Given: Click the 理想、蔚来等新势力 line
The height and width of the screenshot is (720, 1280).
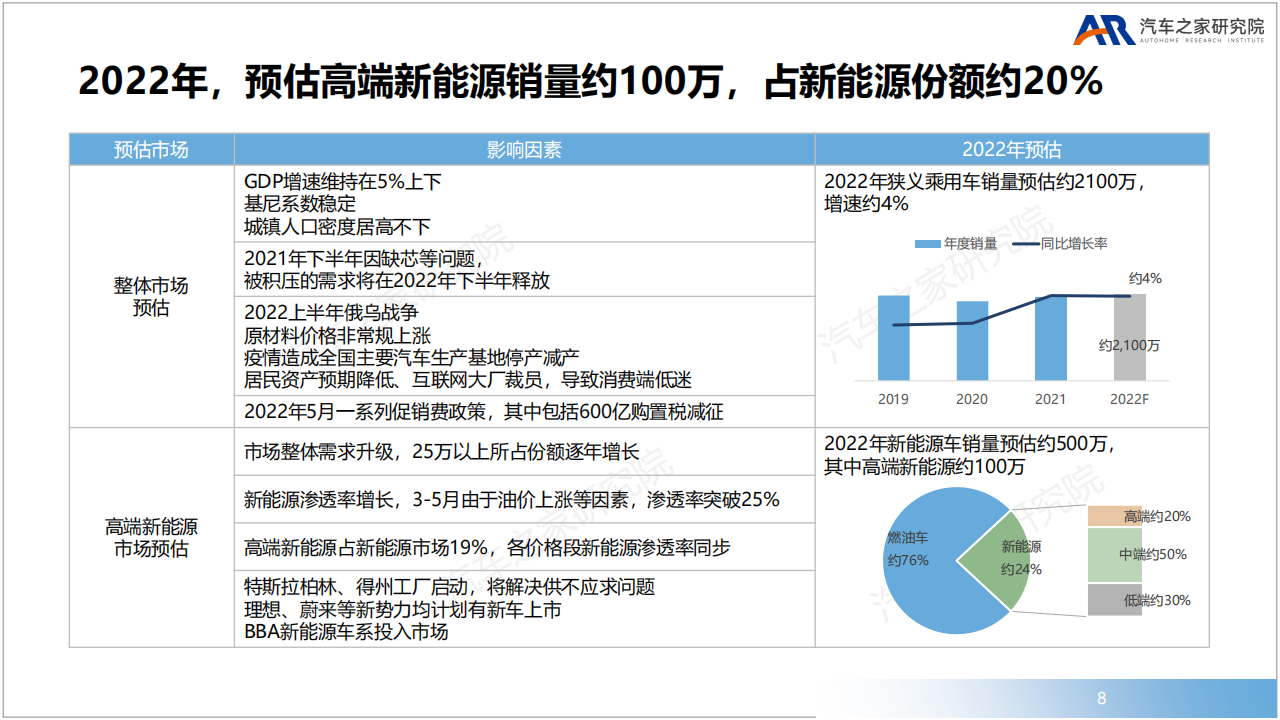Looking at the screenshot, I should coord(402,609).
